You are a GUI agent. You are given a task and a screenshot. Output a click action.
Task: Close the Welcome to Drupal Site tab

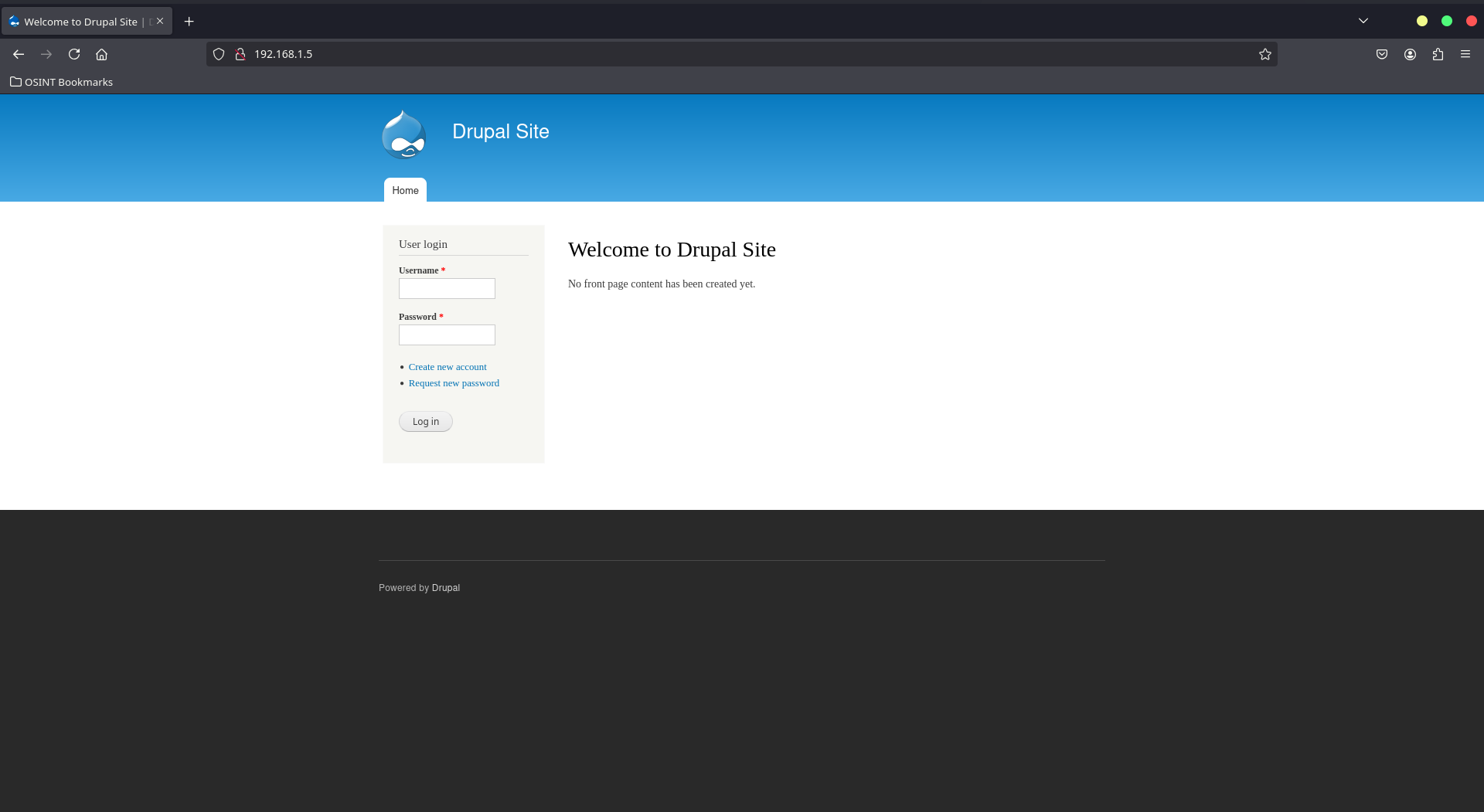point(160,21)
